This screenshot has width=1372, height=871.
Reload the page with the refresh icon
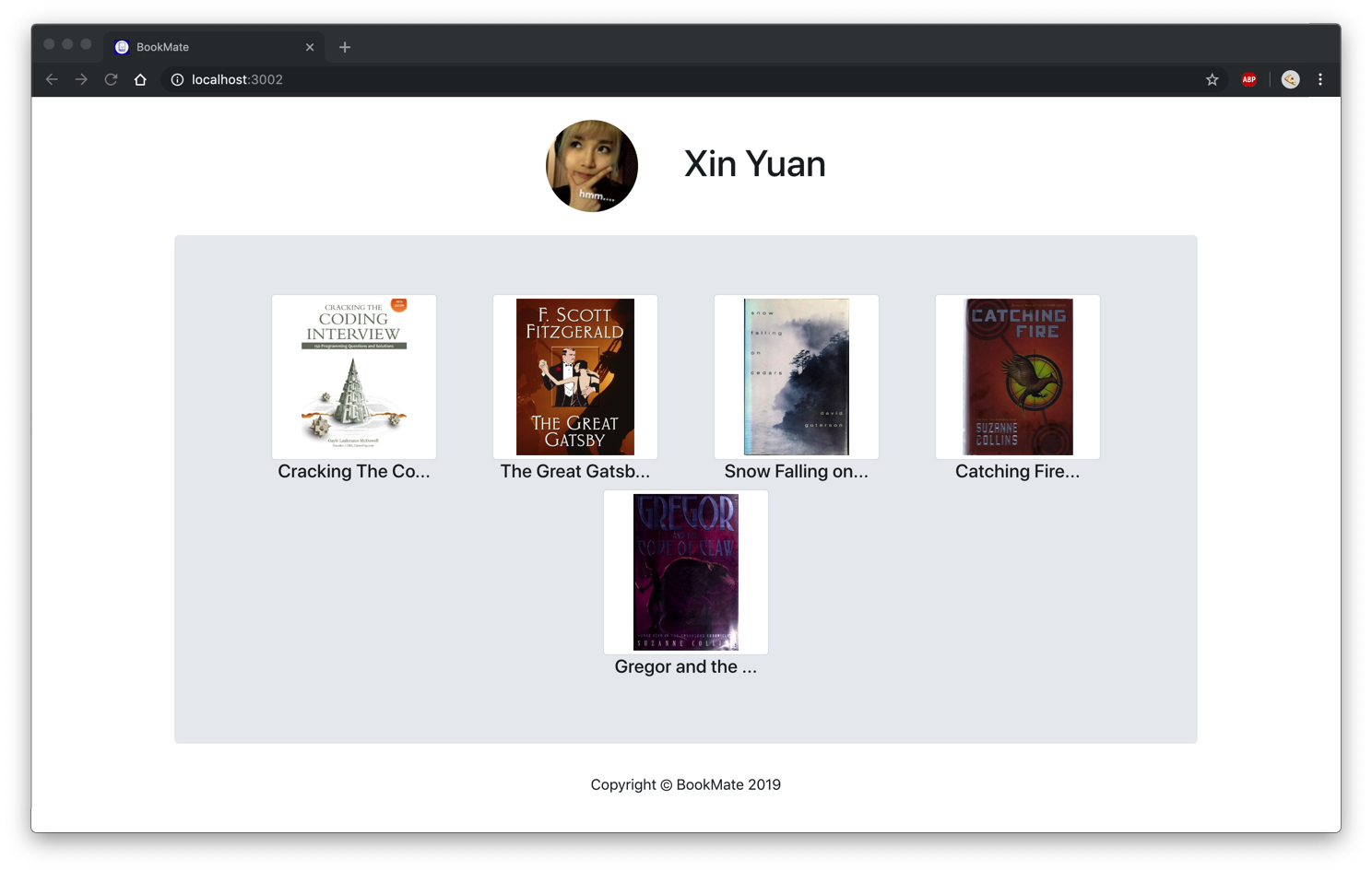click(x=111, y=79)
